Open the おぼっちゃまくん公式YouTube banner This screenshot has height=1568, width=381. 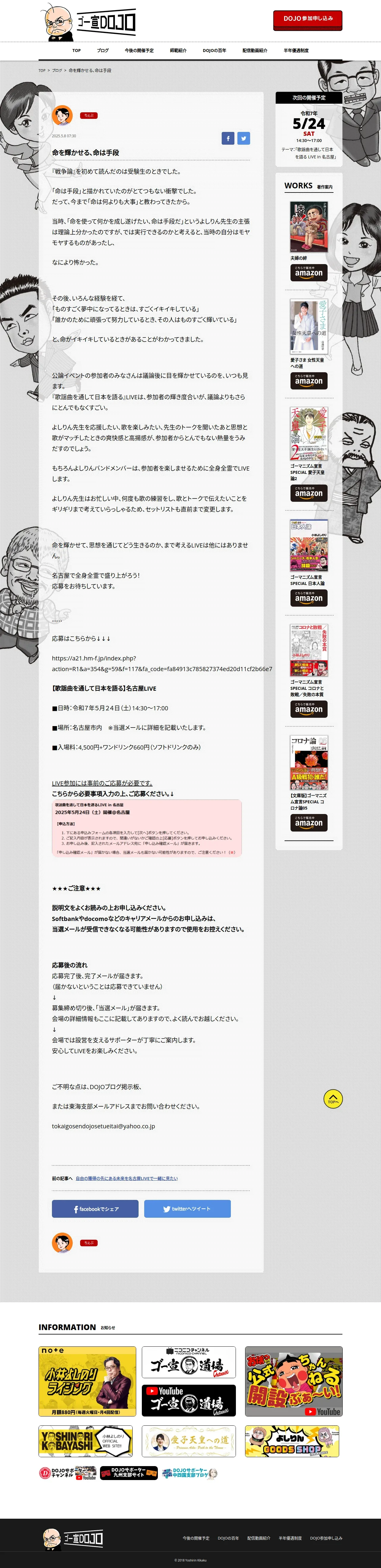[x=293, y=1381]
